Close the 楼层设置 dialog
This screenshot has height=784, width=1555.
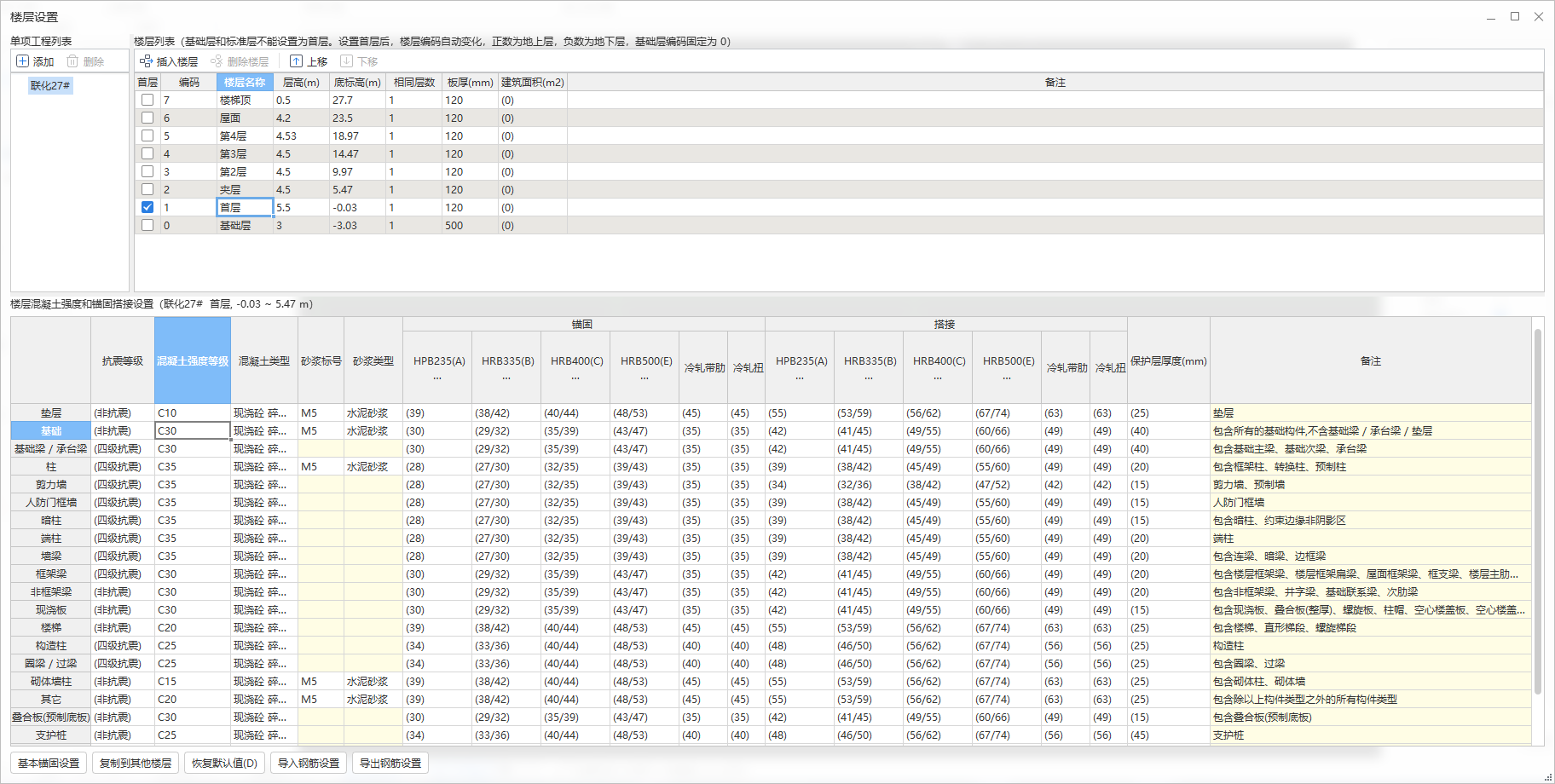1539,16
